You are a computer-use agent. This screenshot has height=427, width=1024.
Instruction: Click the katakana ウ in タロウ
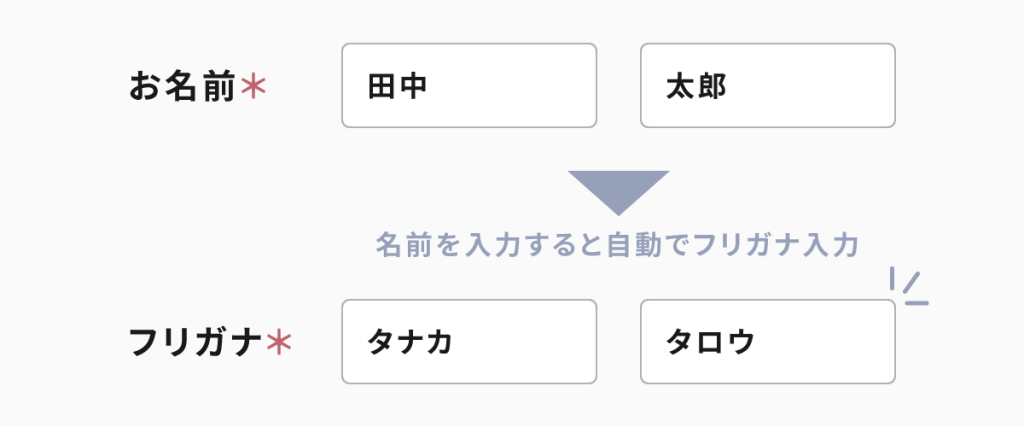tap(741, 343)
